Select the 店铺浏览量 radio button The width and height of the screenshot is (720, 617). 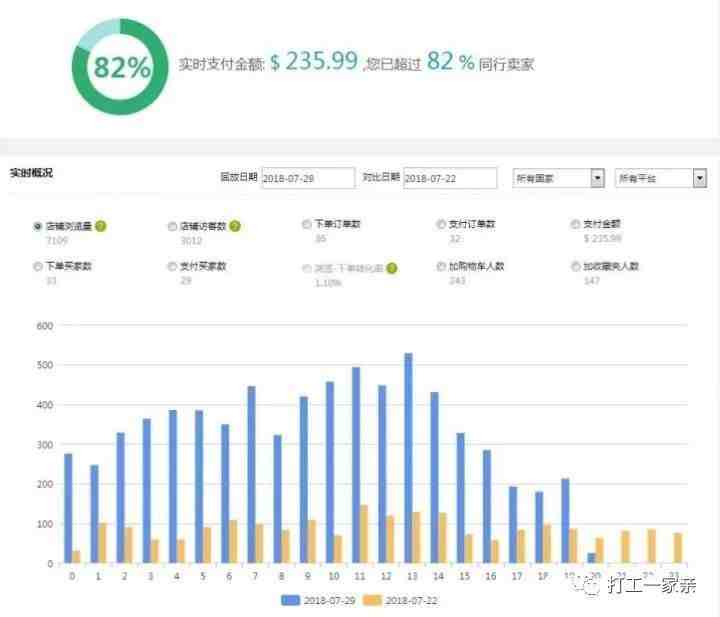tap(38, 226)
